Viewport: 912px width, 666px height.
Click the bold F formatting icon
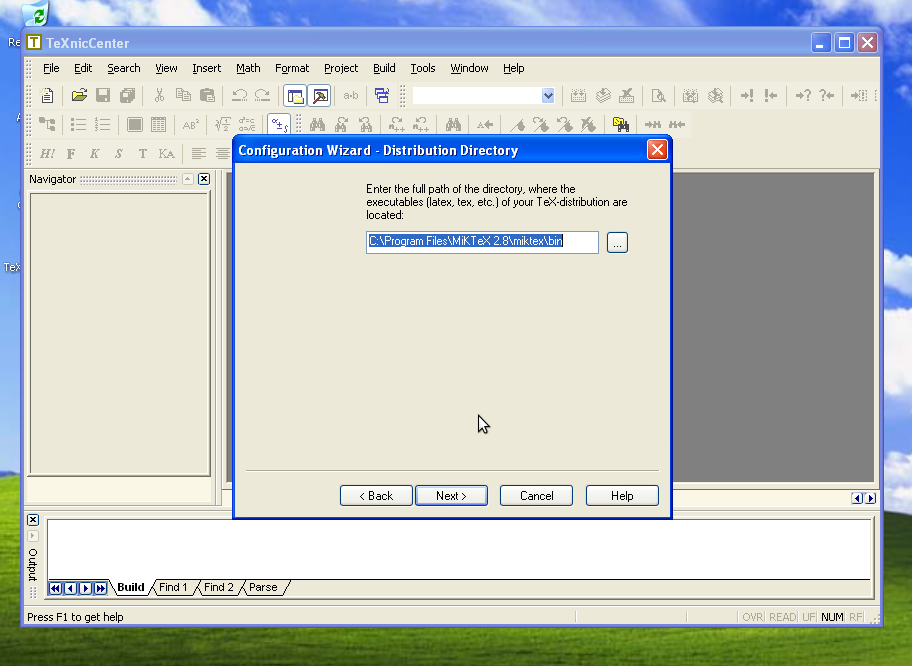click(71, 154)
